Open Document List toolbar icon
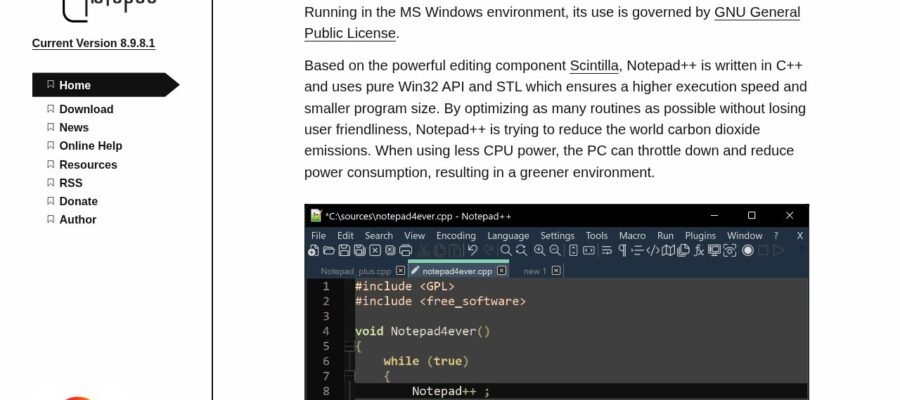Viewport: 900px width, 400px height. tap(683, 250)
